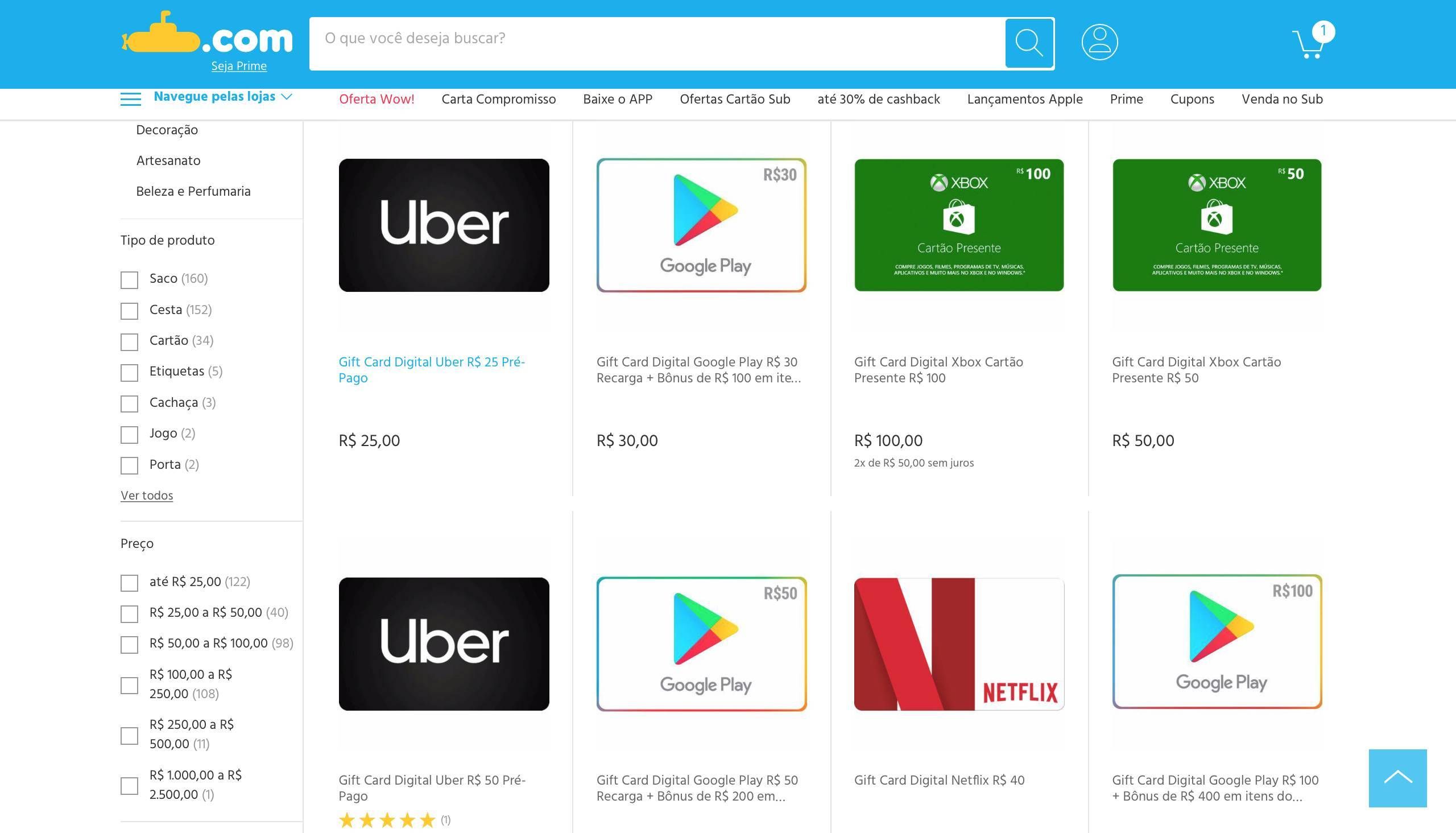Click Gift Card Digital Google Play R$ 50 title
Image resolution: width=1456 pixels, height=833 pixels.
pyautogui.click(x=697, y=788)
